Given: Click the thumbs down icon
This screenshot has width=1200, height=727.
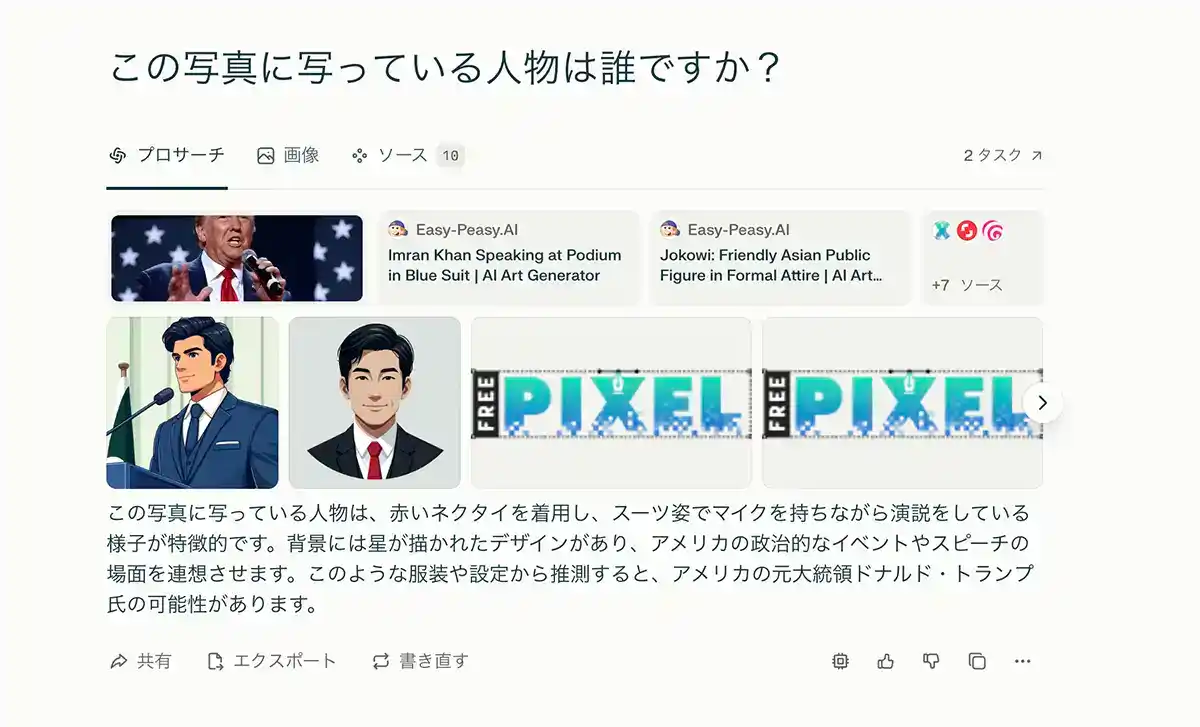Looking at the screenshot, I should [x=931, y=661].
